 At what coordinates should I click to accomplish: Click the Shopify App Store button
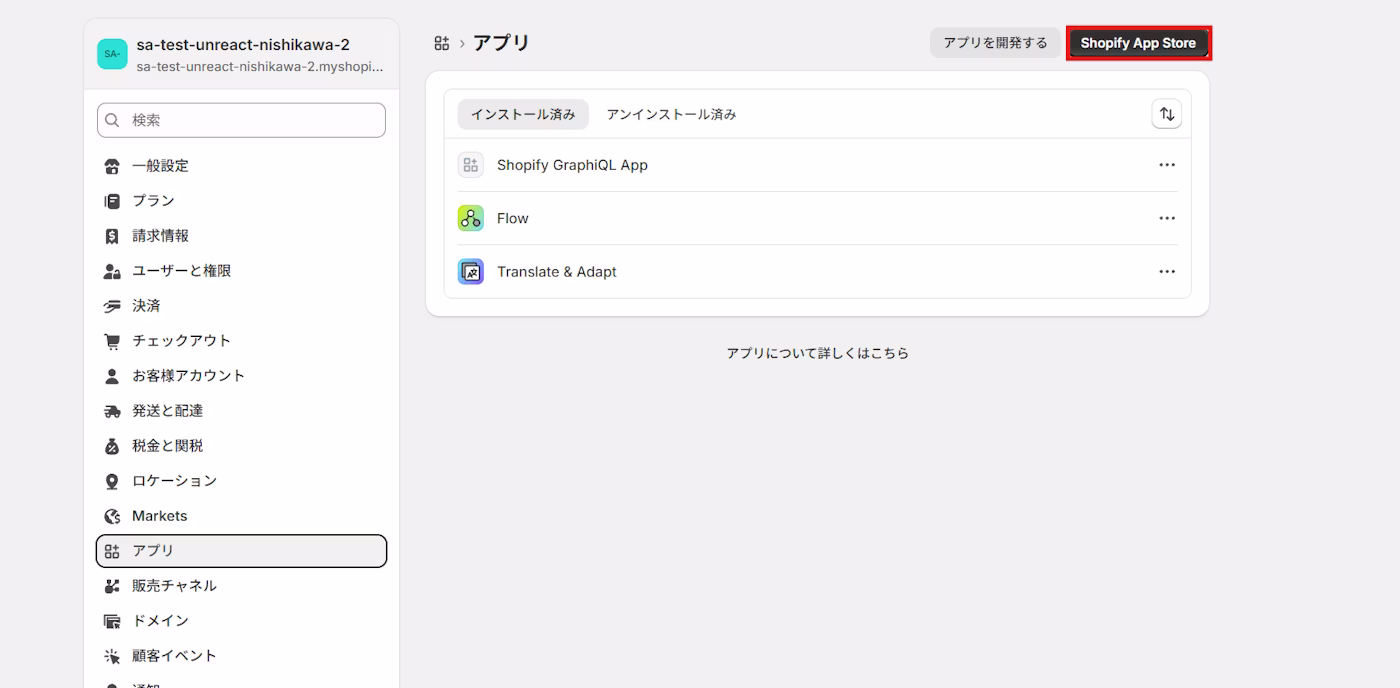pos(1138,42)
